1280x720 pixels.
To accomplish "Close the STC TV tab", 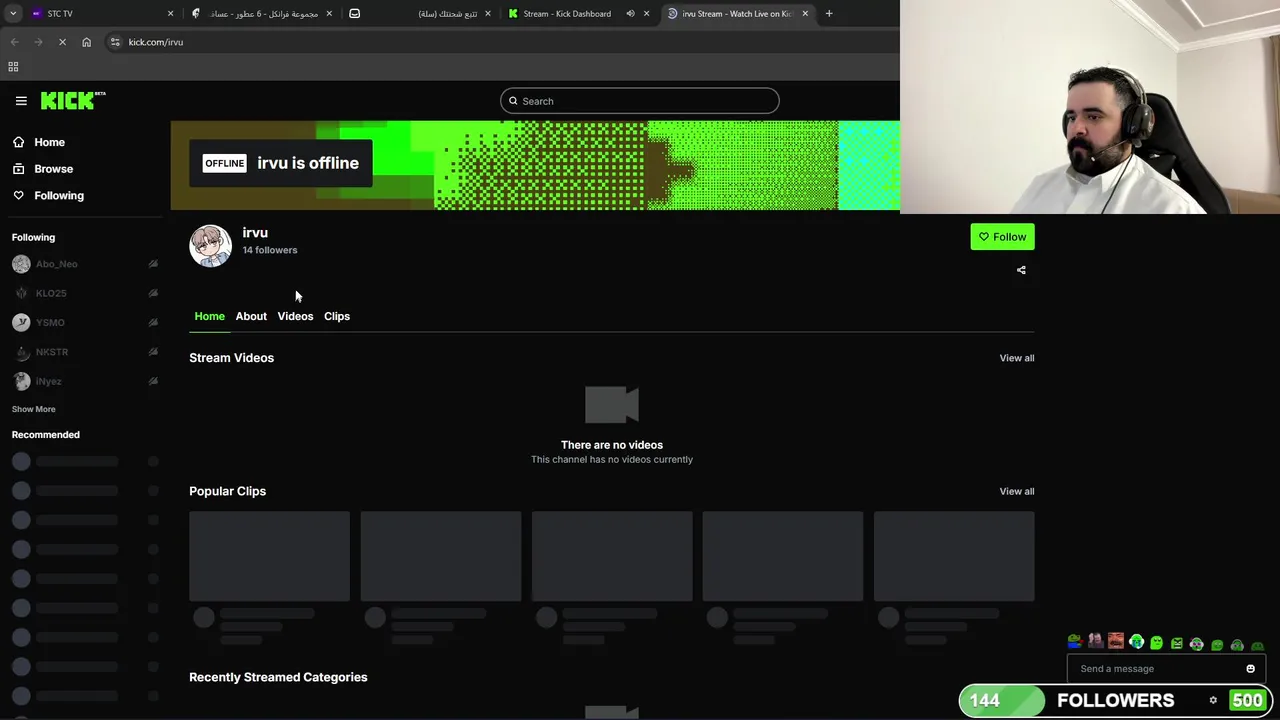I will [170, 14].
